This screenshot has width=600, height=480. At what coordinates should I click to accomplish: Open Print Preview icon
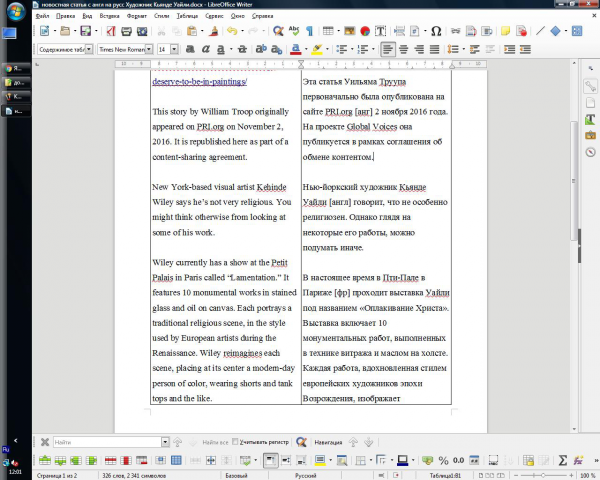tap(142, 31)
